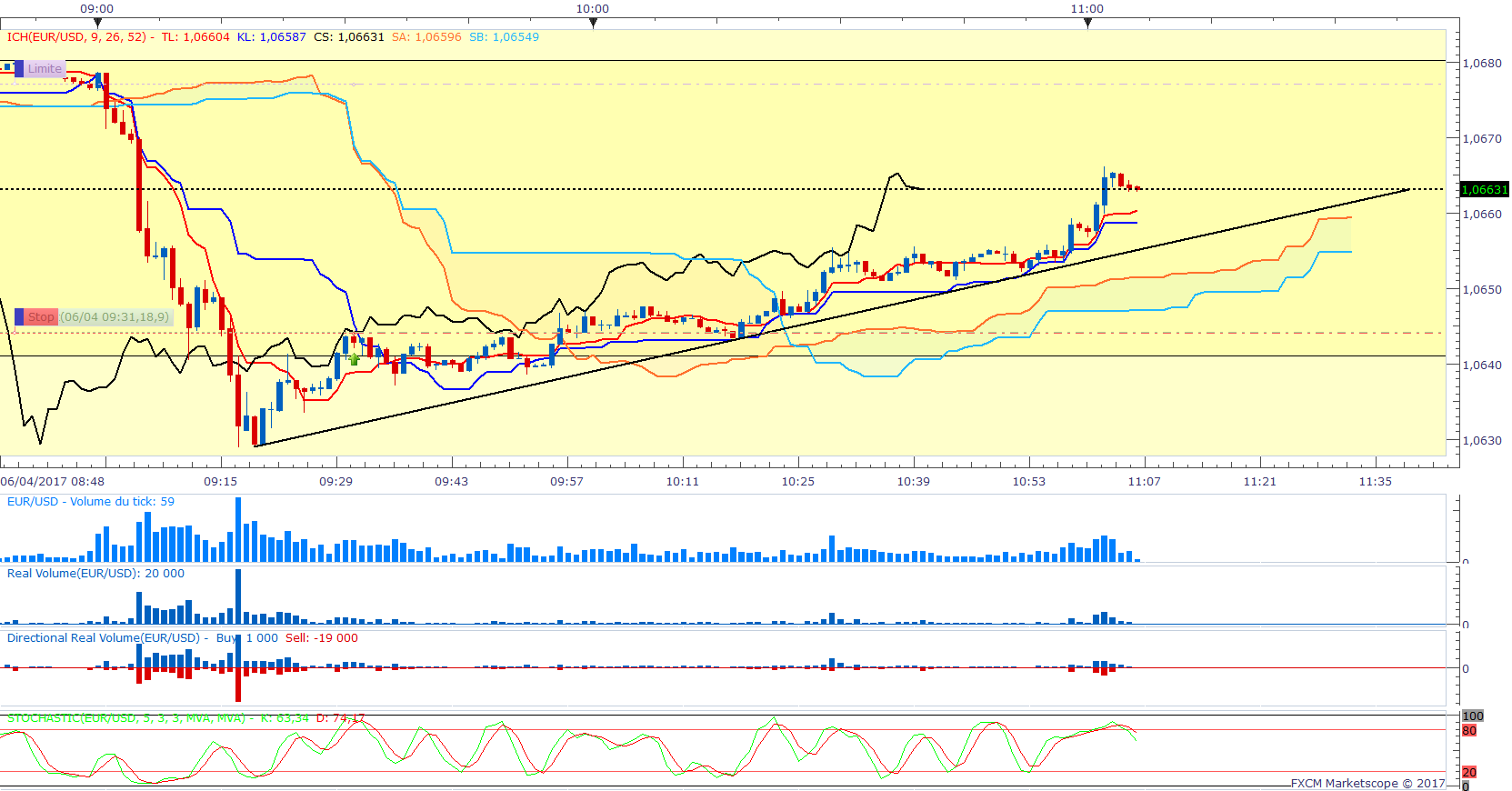
Task: Select the Limite order label
Action: pos(45,69)
